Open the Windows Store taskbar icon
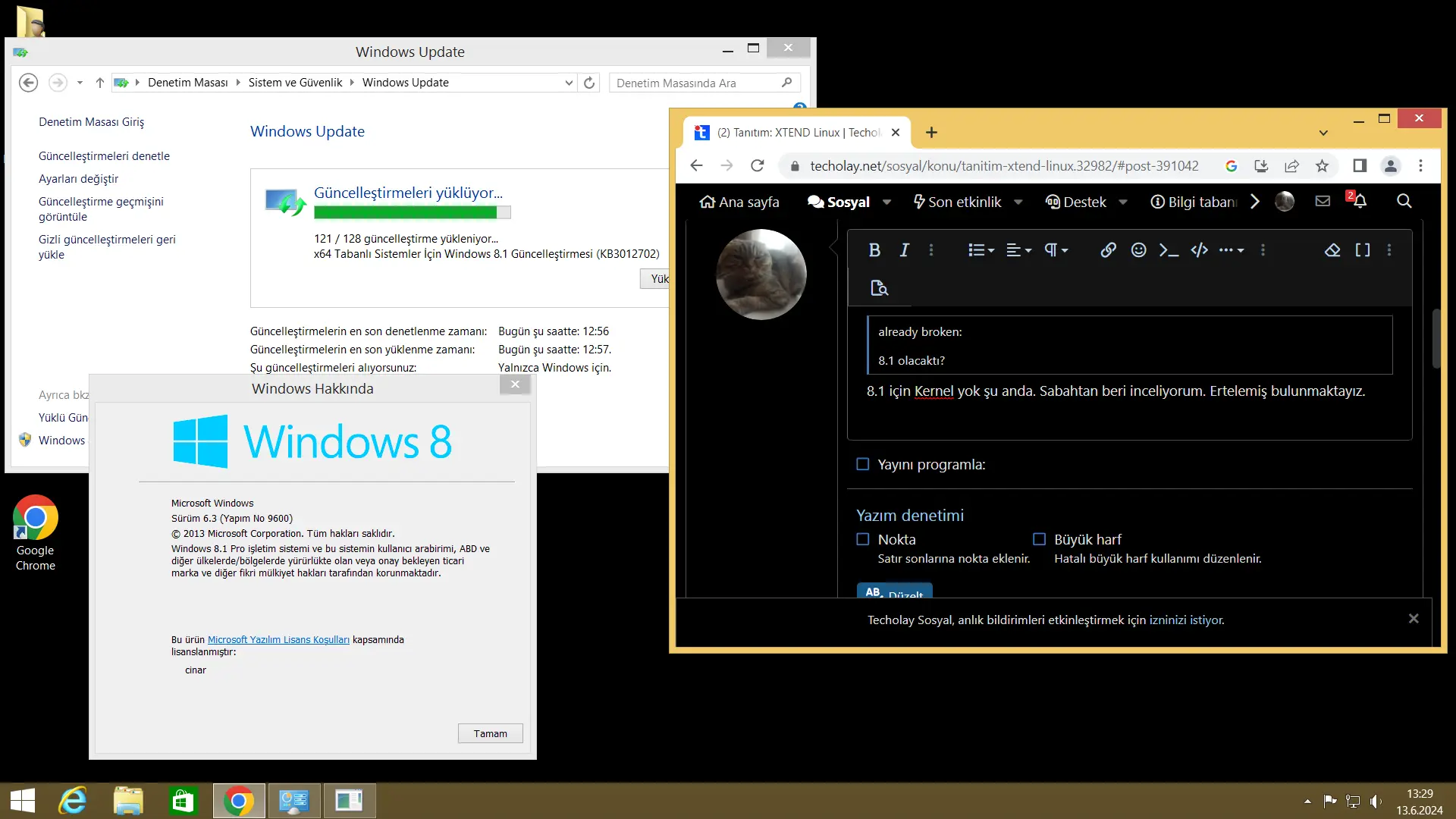 183,801
